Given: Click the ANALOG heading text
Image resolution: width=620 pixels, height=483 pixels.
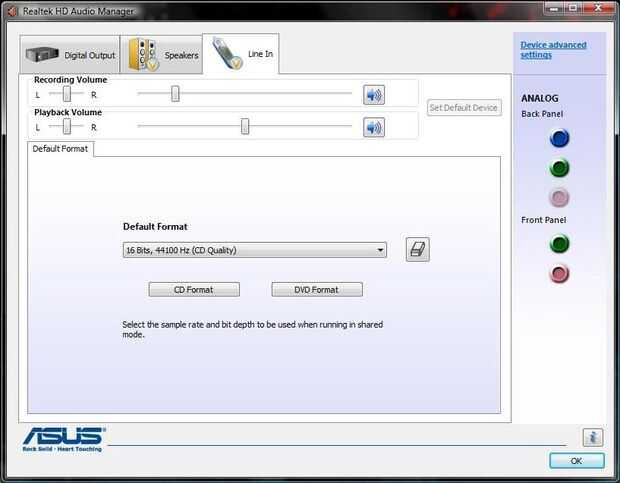Looking at the screenshot, I should point(540,98).
